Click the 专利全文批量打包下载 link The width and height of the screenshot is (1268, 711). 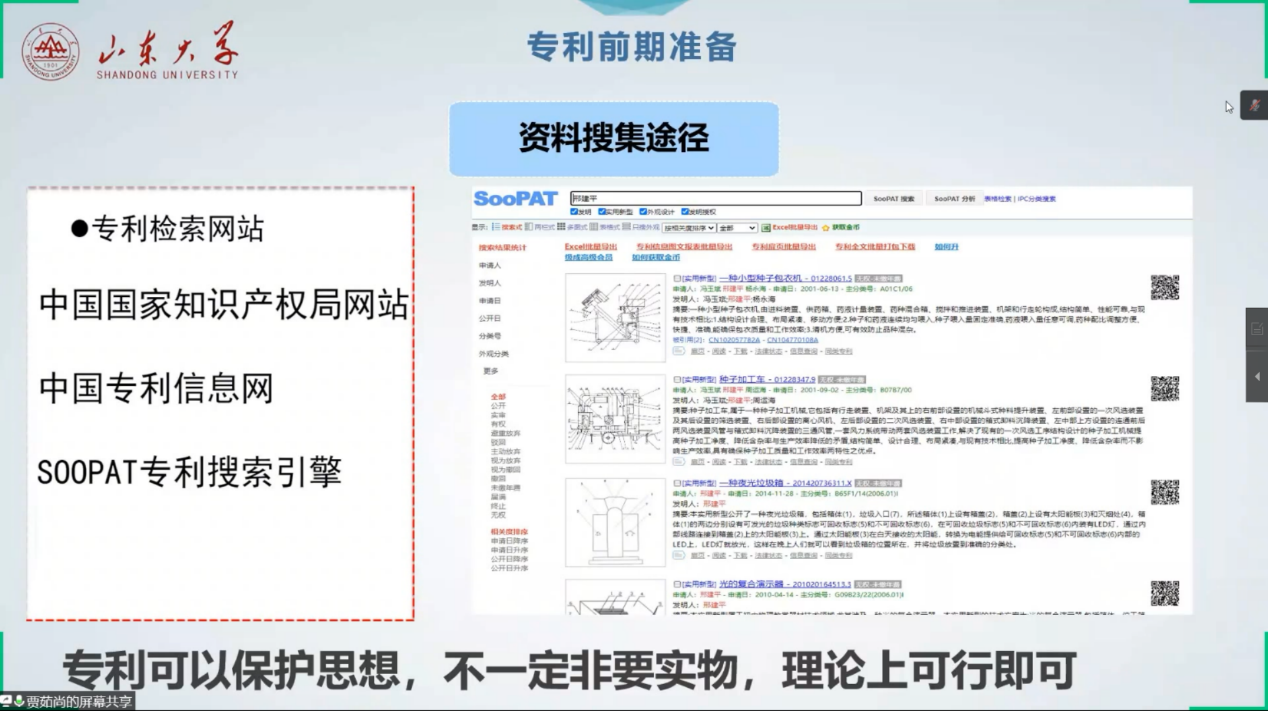point(875,246)
